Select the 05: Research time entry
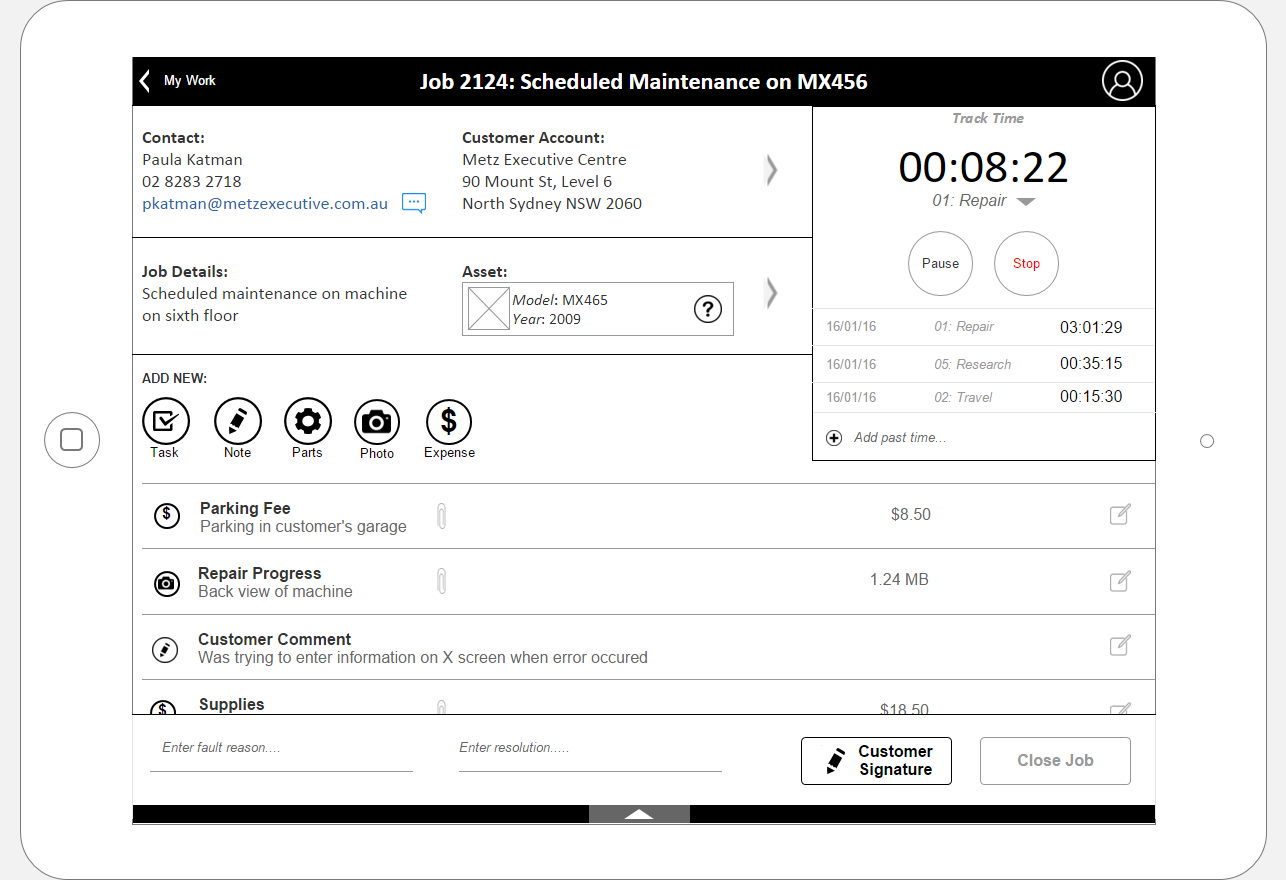The image size is (1286, 880). (x=984, y=364)
